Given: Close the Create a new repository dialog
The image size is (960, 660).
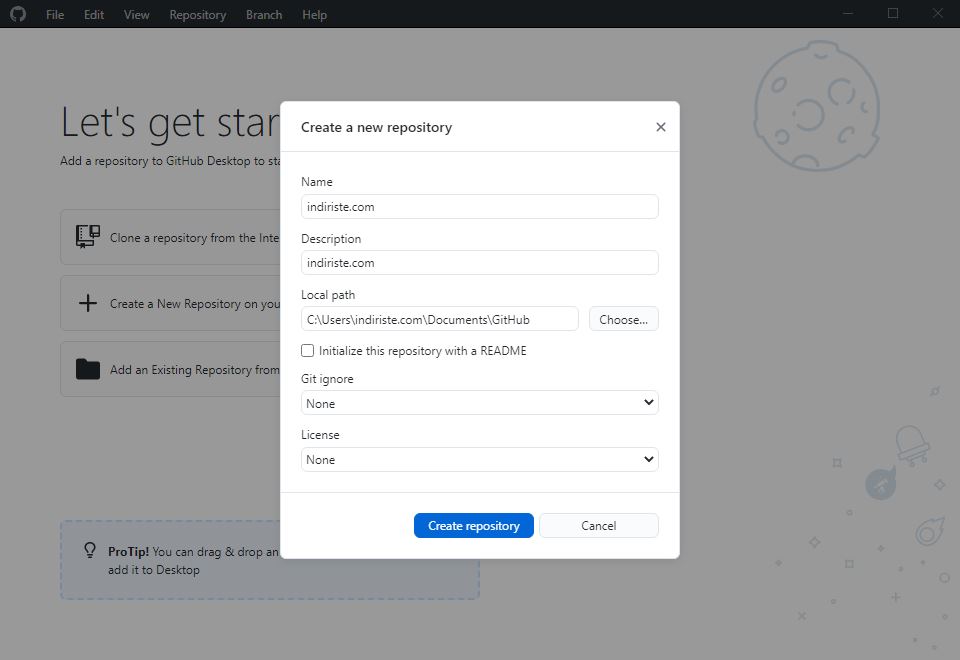Looking at the screenshot, I should point(661,127).
